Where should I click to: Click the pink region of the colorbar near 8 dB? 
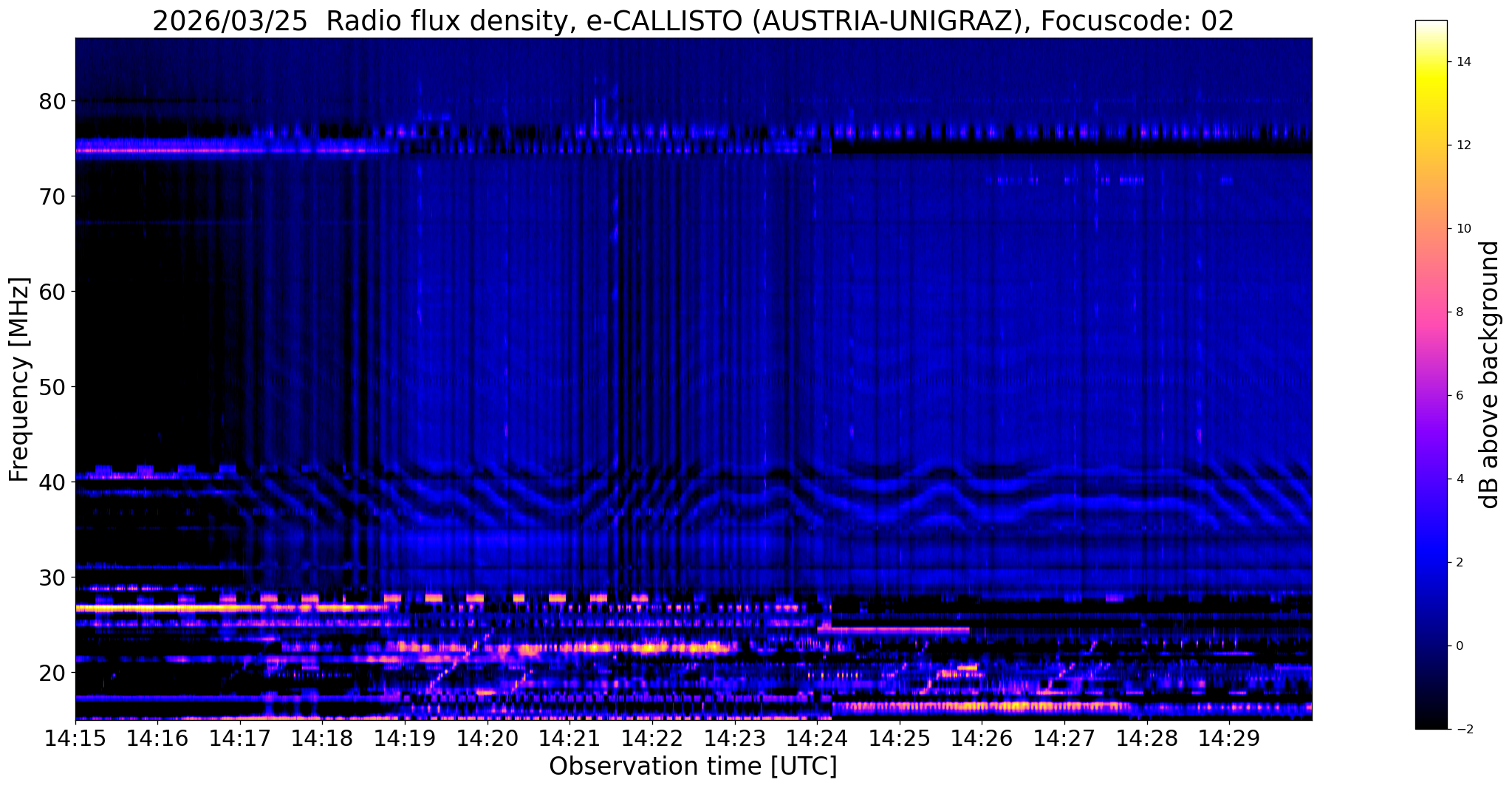[1431, 312]
